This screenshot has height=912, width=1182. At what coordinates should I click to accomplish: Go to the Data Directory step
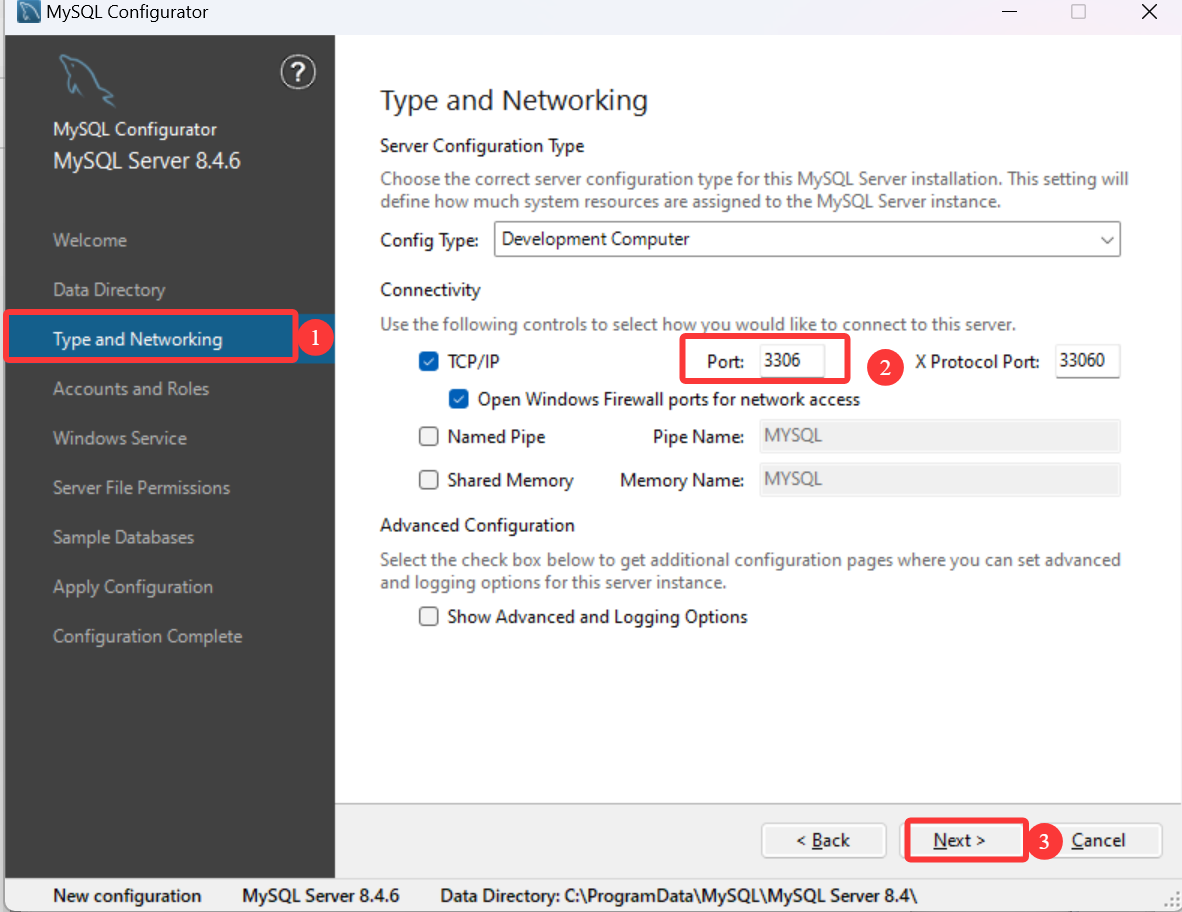click(x=109, y=290)
